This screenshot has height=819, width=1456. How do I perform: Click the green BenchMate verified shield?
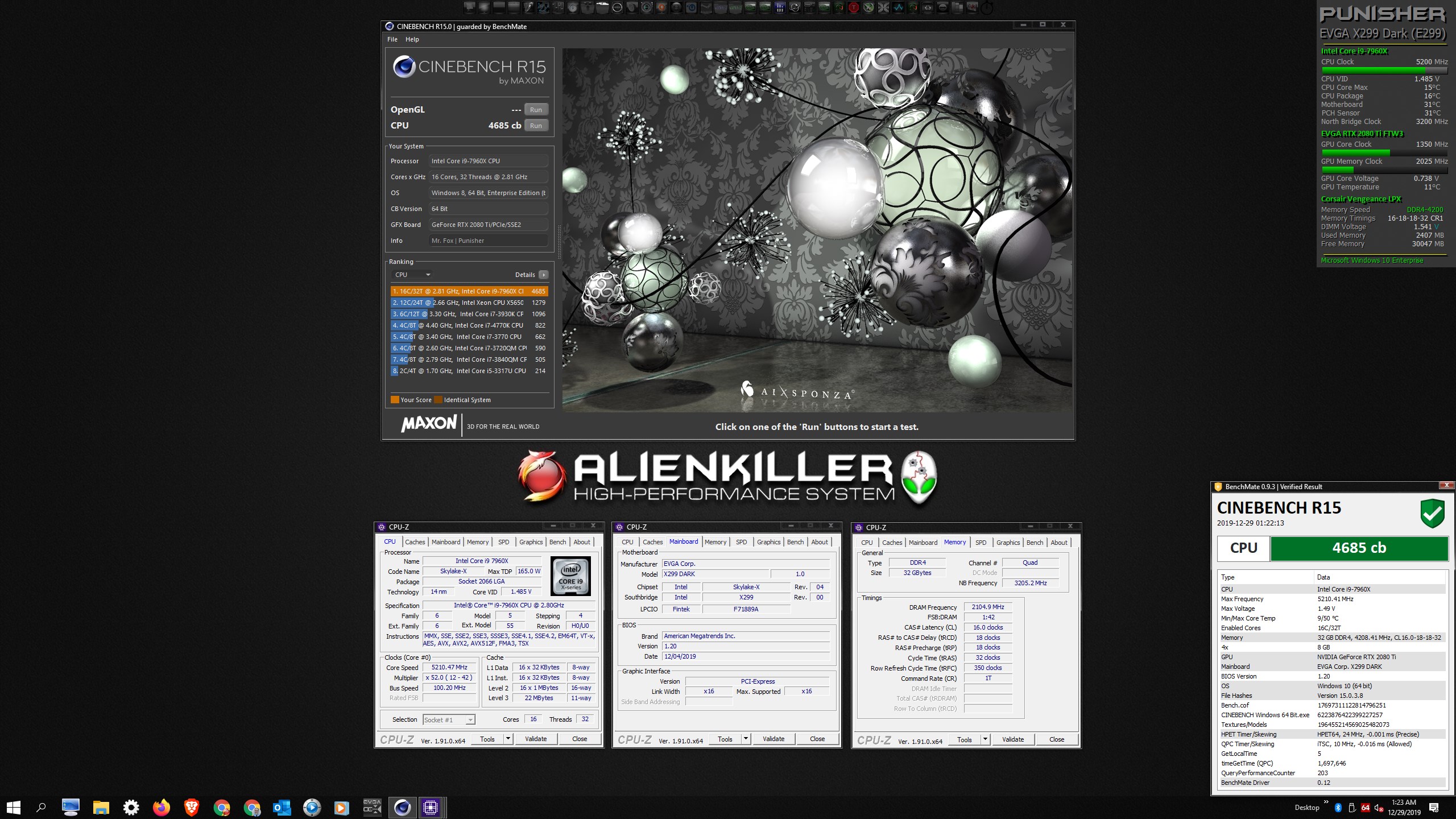[1432, 513]
